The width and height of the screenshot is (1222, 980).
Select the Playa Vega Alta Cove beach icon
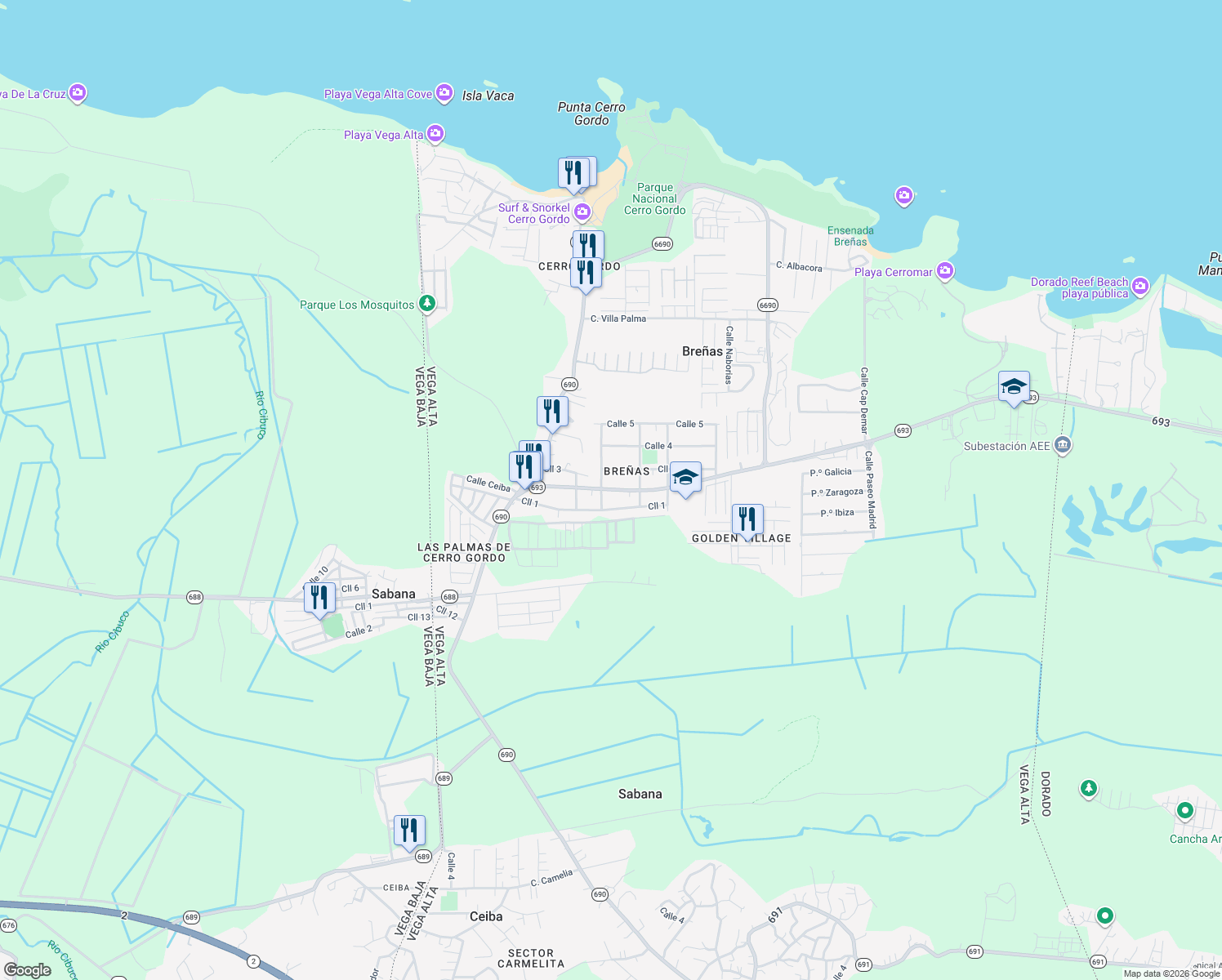pos(444,93)
